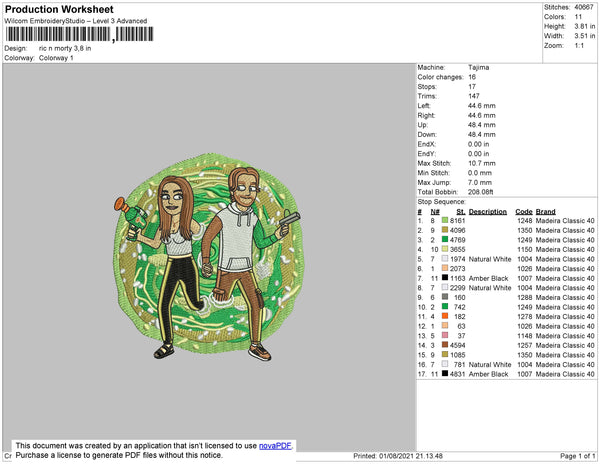The width and height of the screenshot is (600, 464).
Task: Click the barcode under the worksheet title
Action: click(x=79, y=34)
